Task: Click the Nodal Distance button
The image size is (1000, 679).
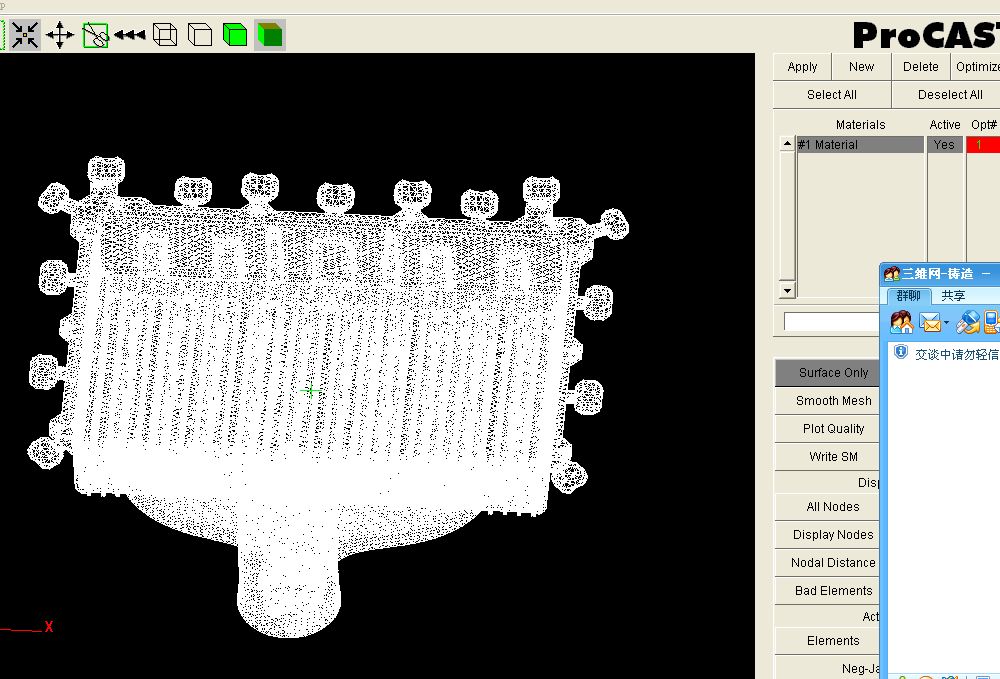Action: pyautogui.click(x=827, y=563)
